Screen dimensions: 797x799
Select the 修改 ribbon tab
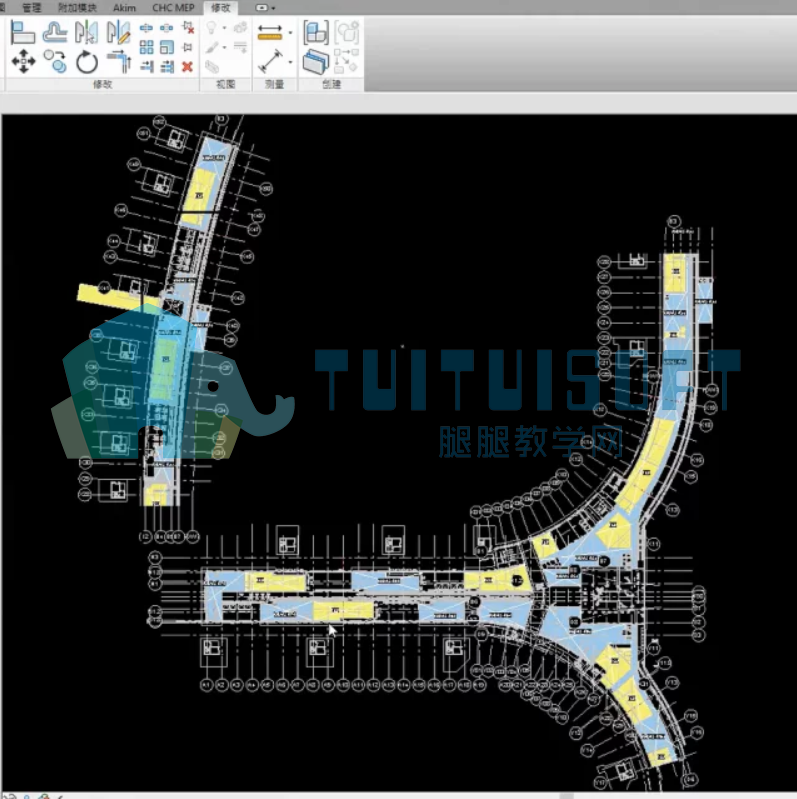point(221,8)
